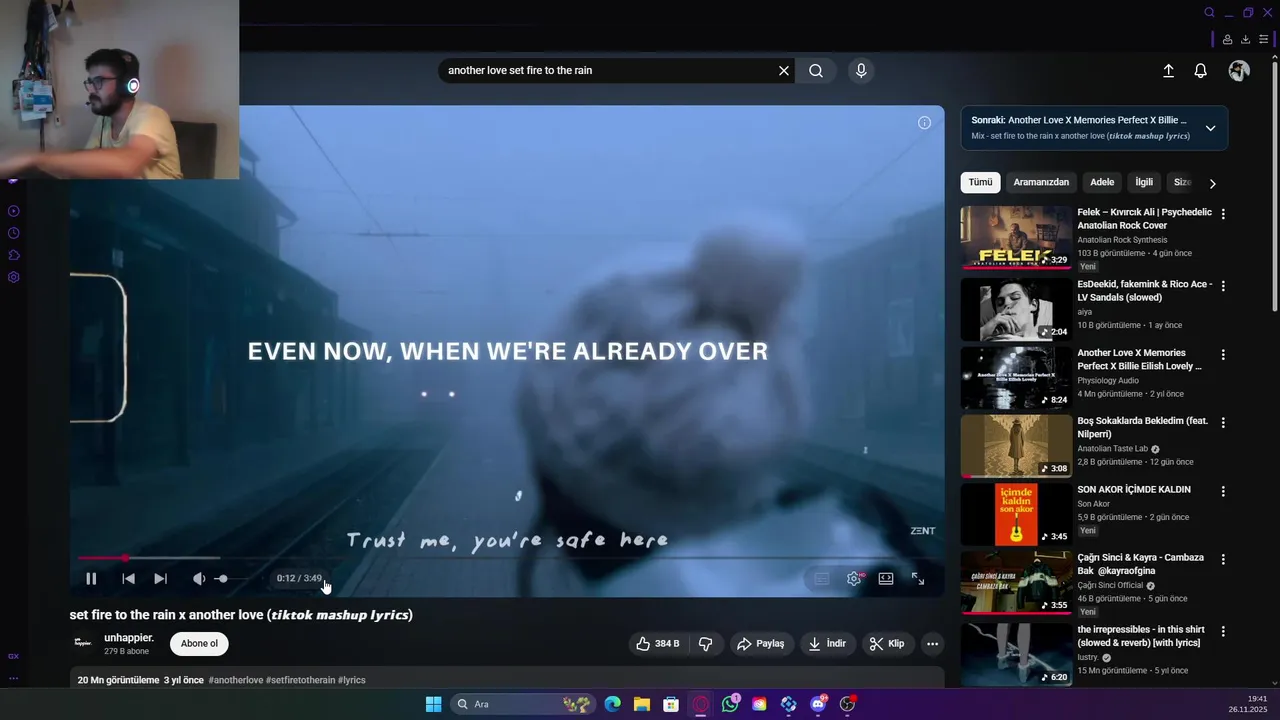Open the Windows Start menu
This screenshot has height=720, width=1280.
[x=433, y=704]
